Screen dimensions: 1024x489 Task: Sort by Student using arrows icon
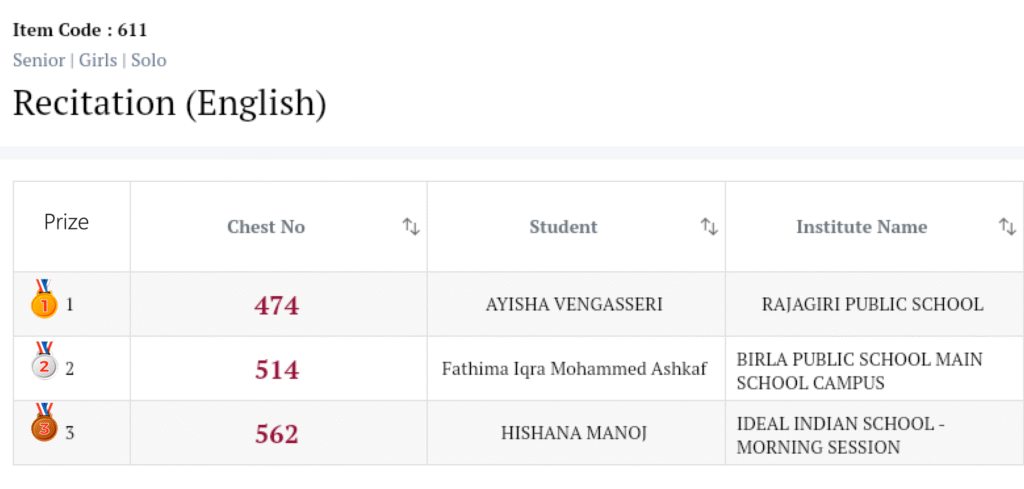(x=709, y=227)
